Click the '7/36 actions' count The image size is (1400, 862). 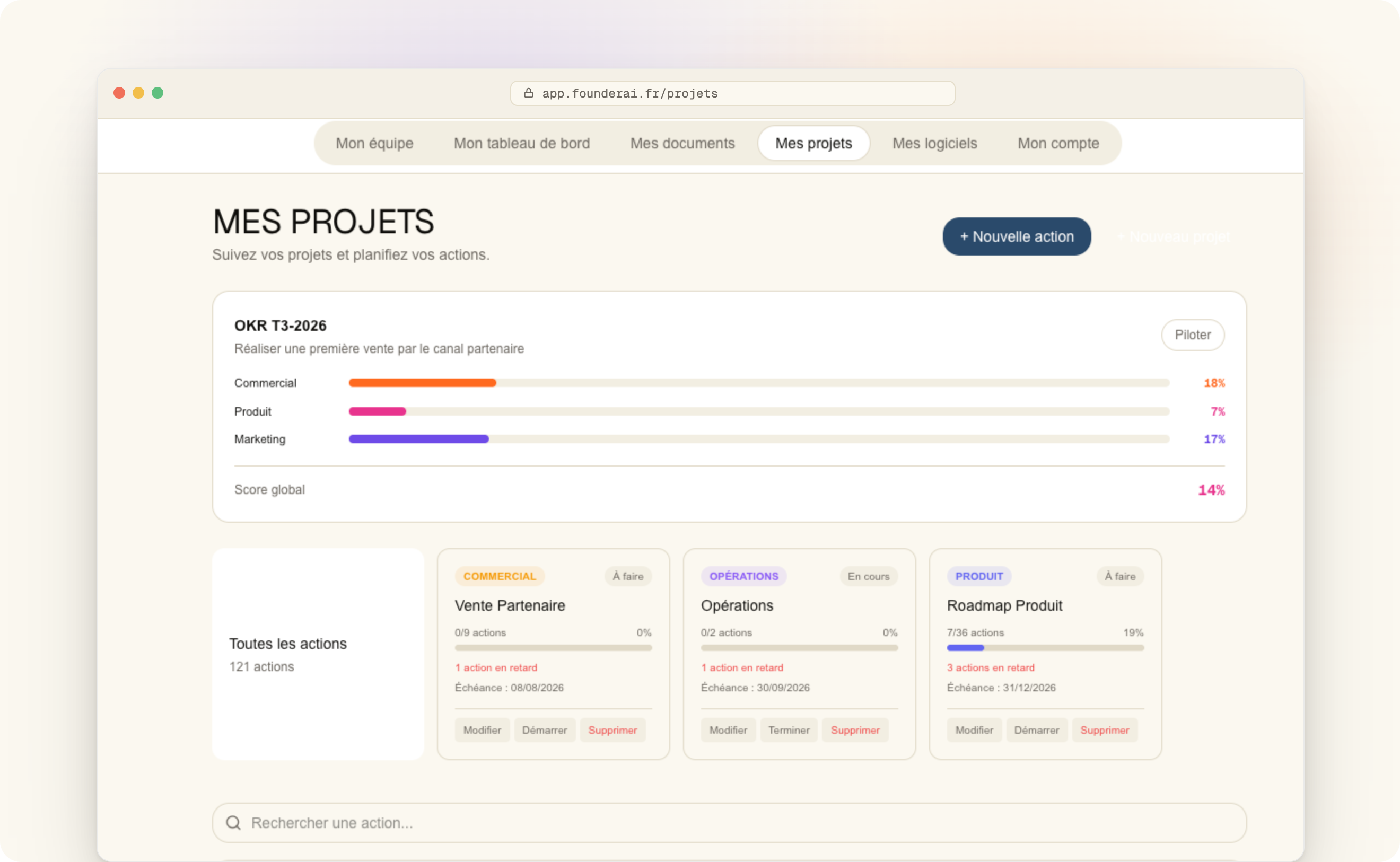976,633
